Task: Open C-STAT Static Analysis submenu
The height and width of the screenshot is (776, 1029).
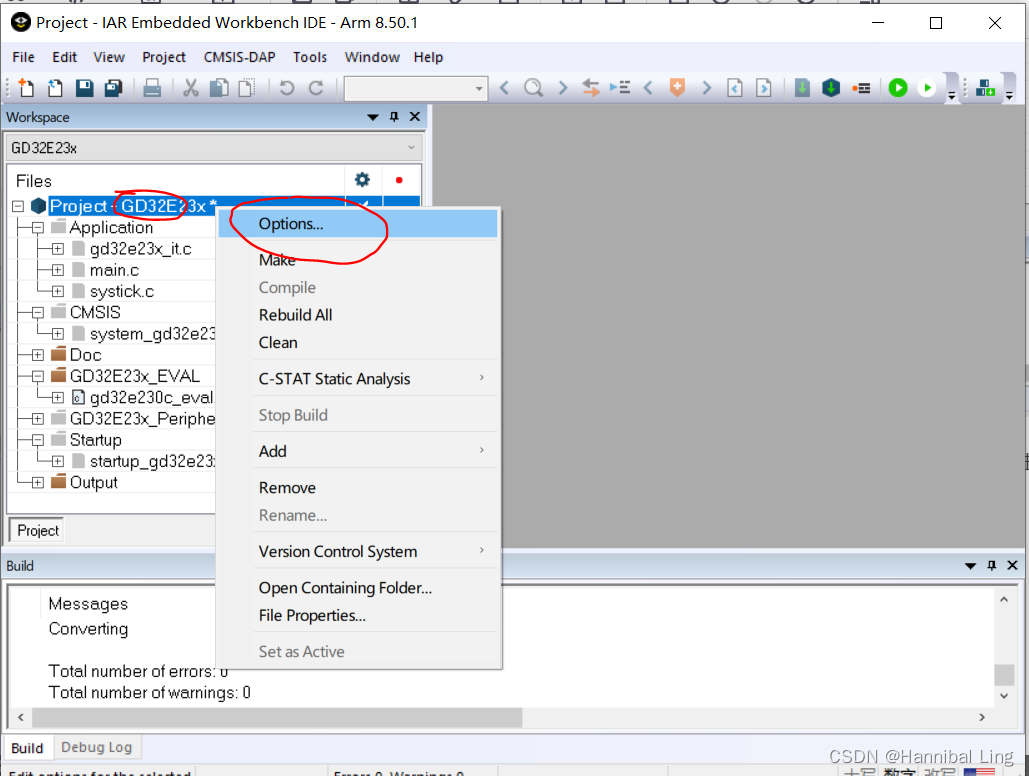Action: (x=358, y=379)
